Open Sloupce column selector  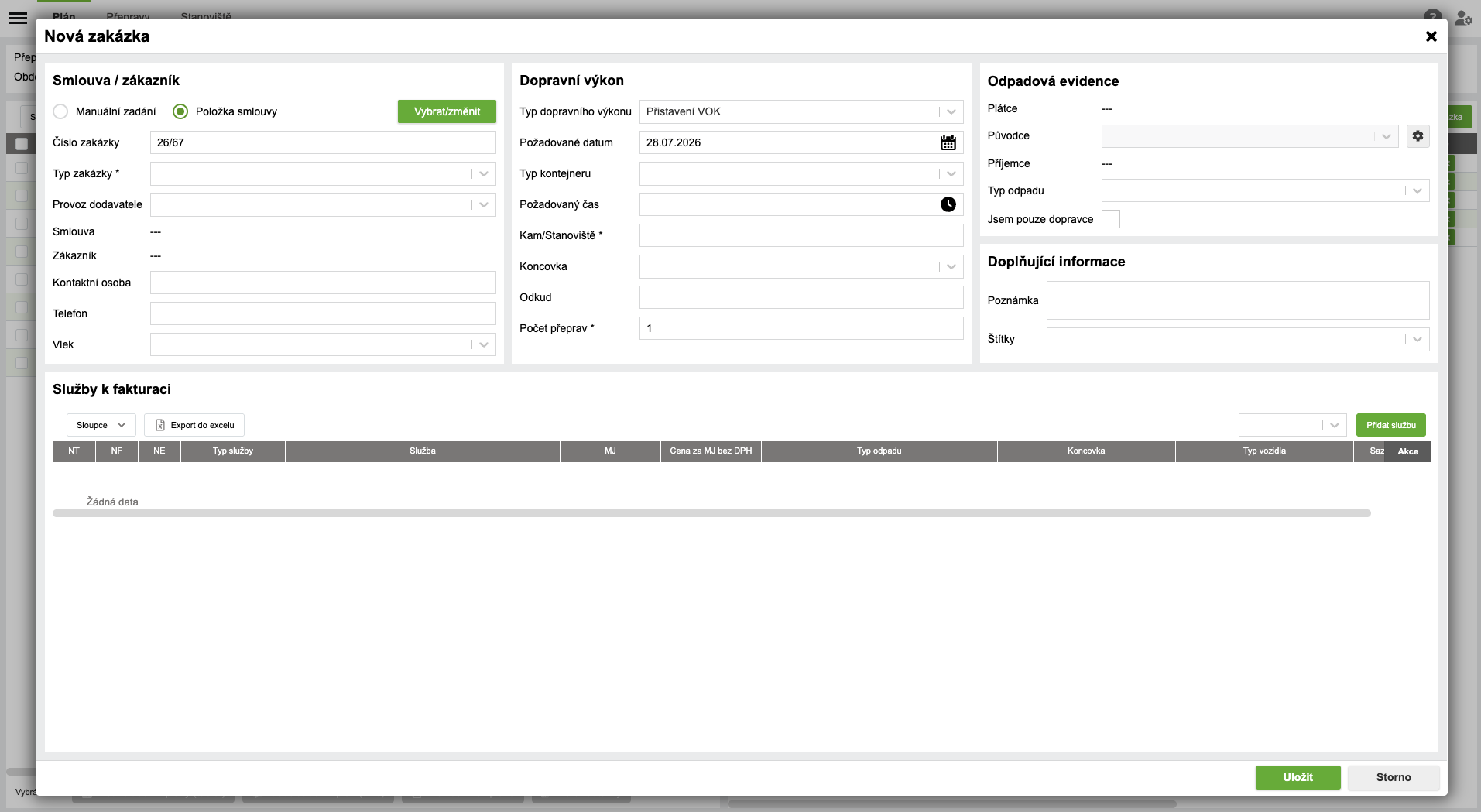101,425
